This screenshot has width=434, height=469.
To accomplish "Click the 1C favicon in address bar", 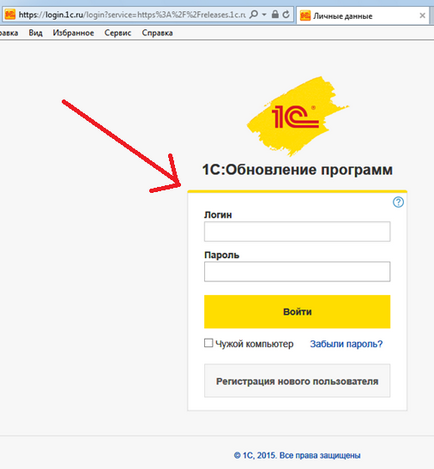I will (x=10, y=15).
